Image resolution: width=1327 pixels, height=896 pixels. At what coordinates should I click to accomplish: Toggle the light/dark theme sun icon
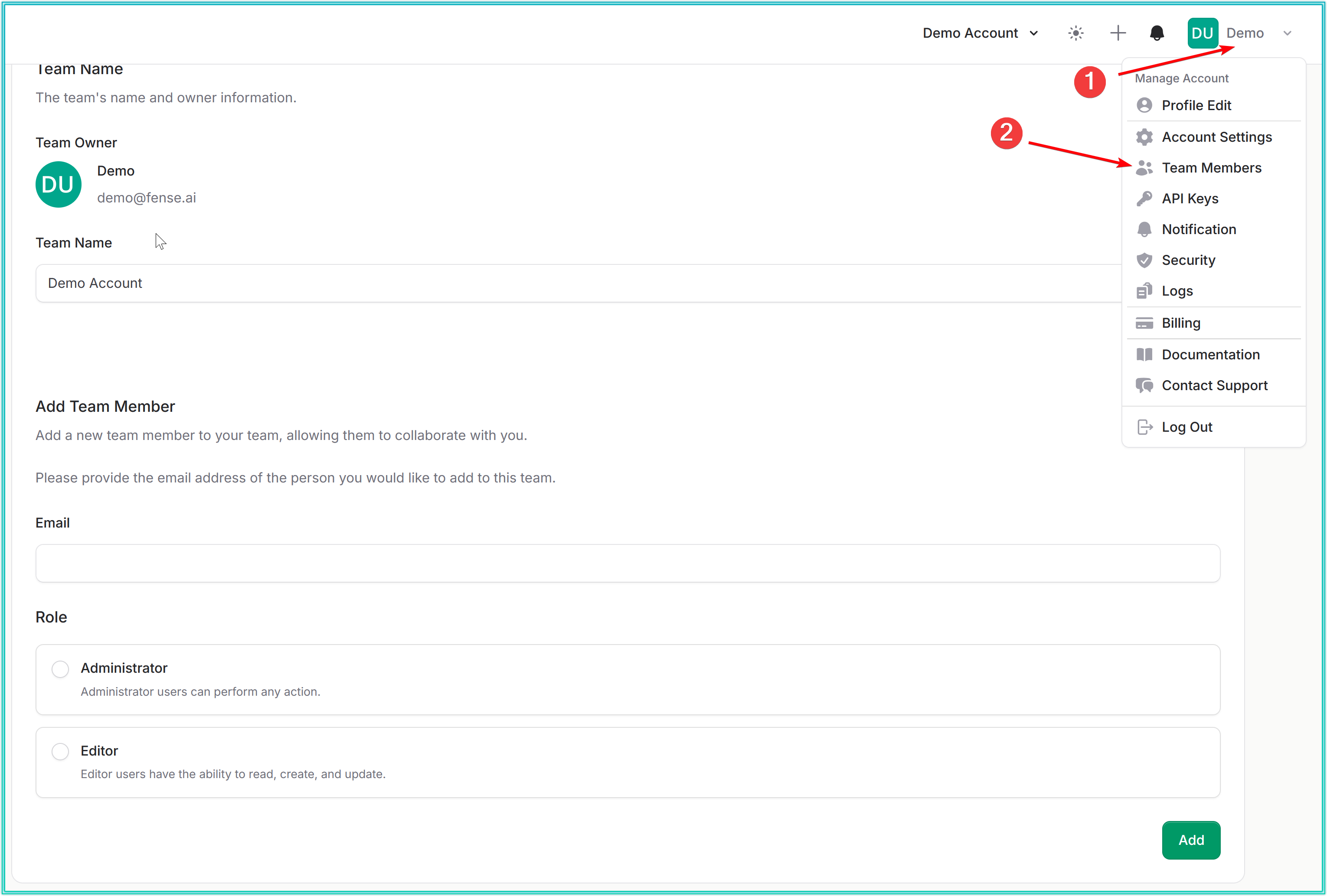[1076, 33]
